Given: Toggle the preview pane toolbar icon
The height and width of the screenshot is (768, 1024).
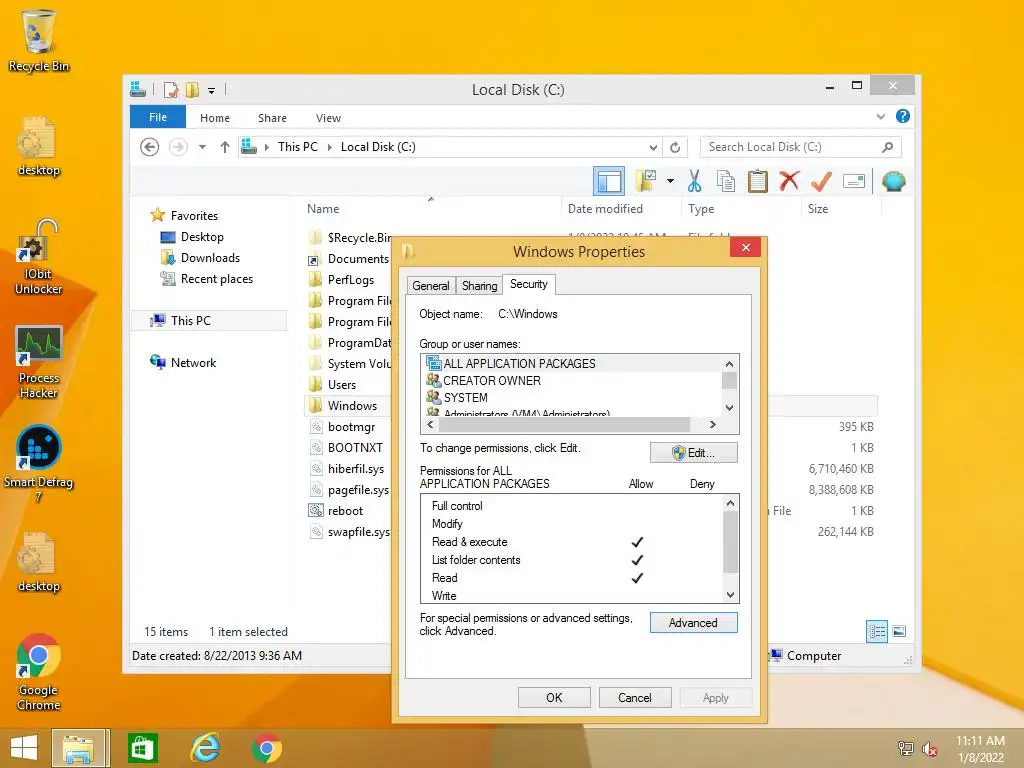Looking at the screenshot, I should coord(609,181).
